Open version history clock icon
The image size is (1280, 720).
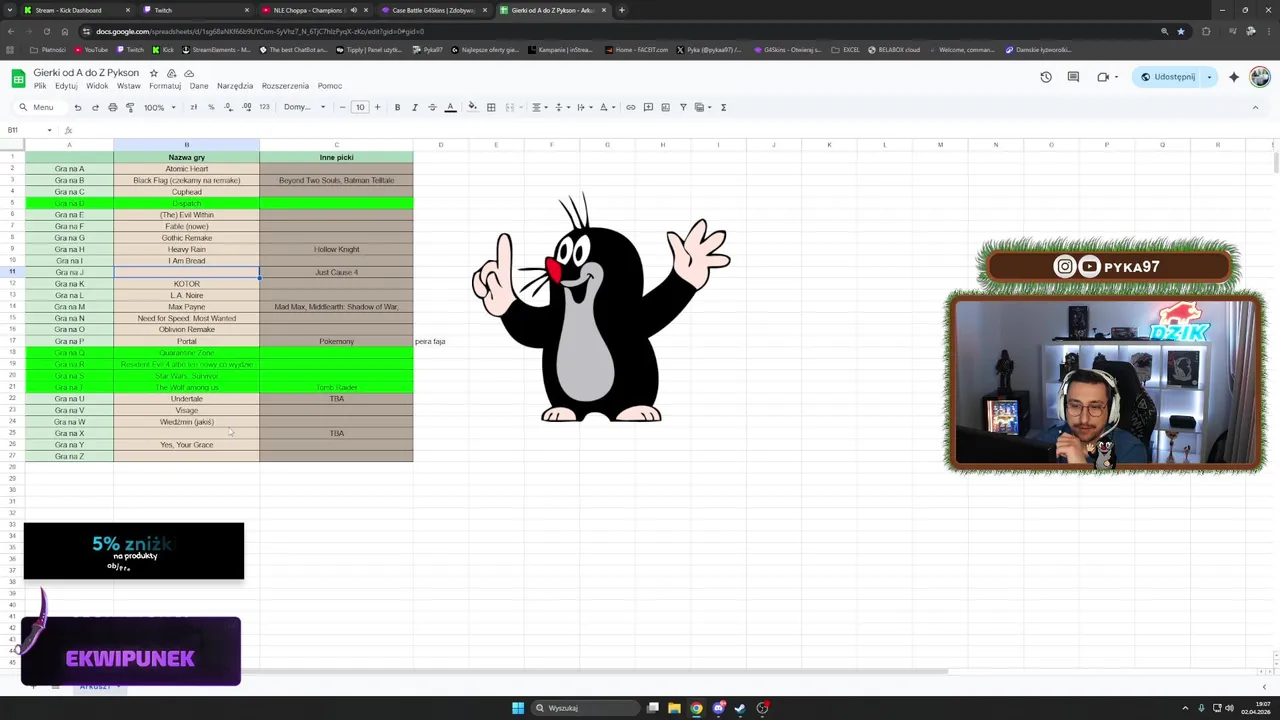[1046, 77]
